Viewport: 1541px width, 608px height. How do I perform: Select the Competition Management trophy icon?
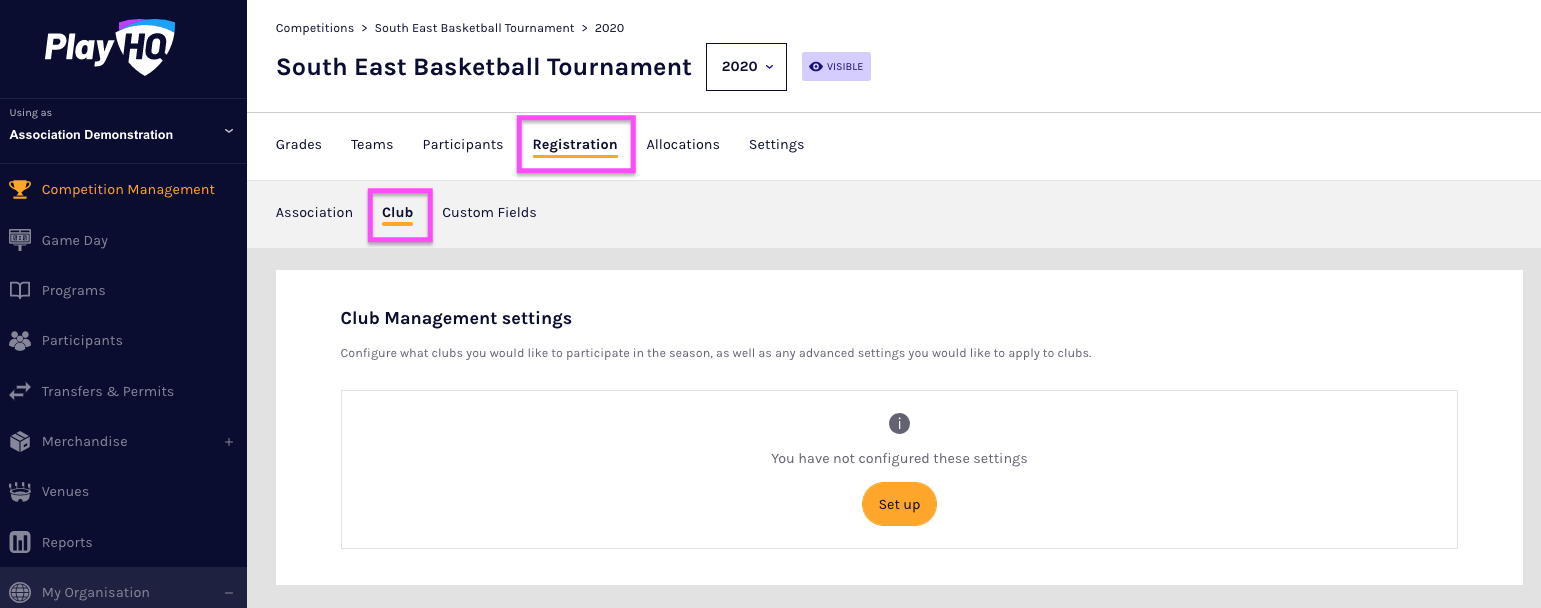(x=20, y=189)
